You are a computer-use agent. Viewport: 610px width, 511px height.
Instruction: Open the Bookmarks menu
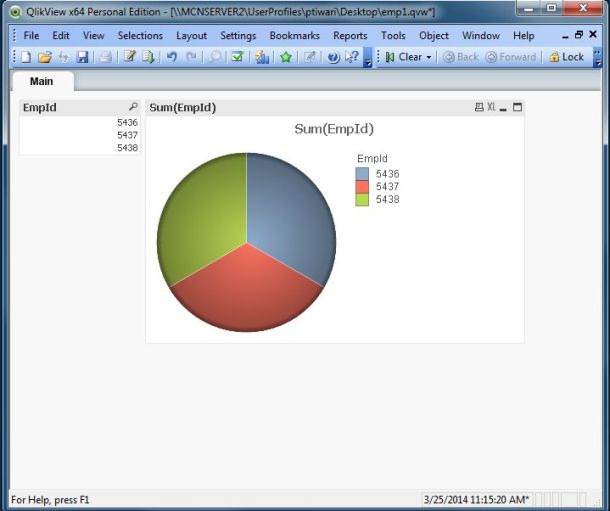pos(294,36)
